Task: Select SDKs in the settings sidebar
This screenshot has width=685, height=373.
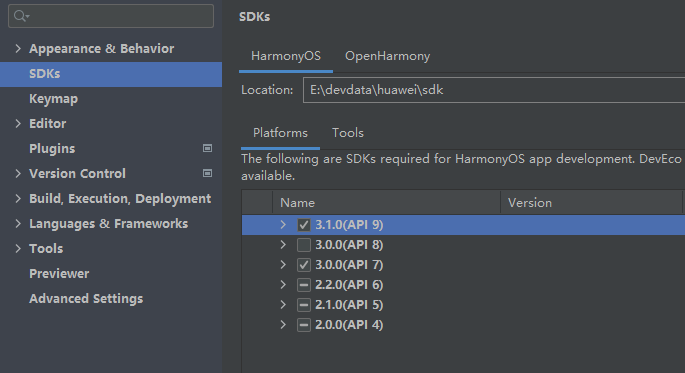Action: 111,74
